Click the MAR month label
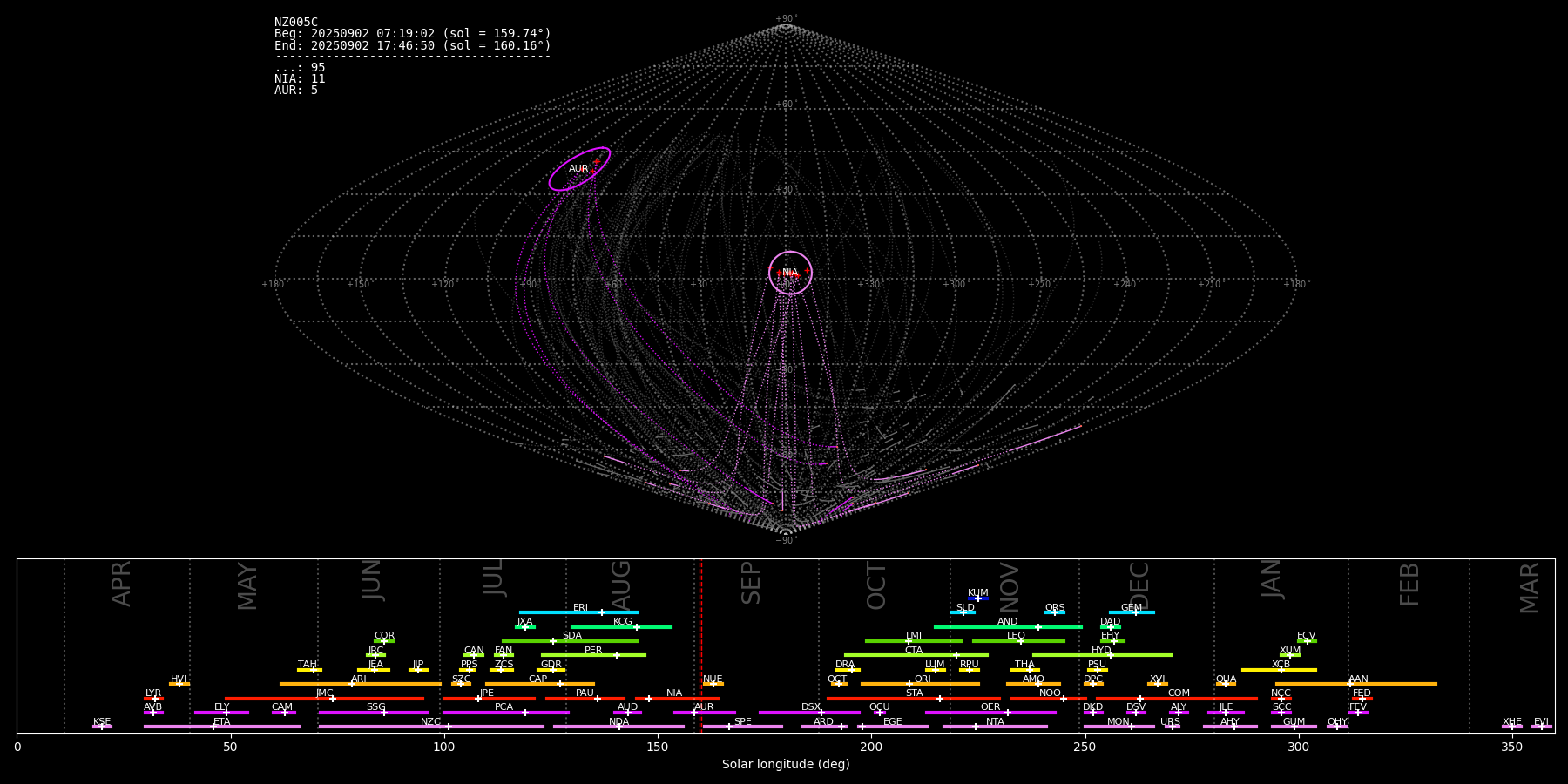1568x784 pixels. point(1530,588)
